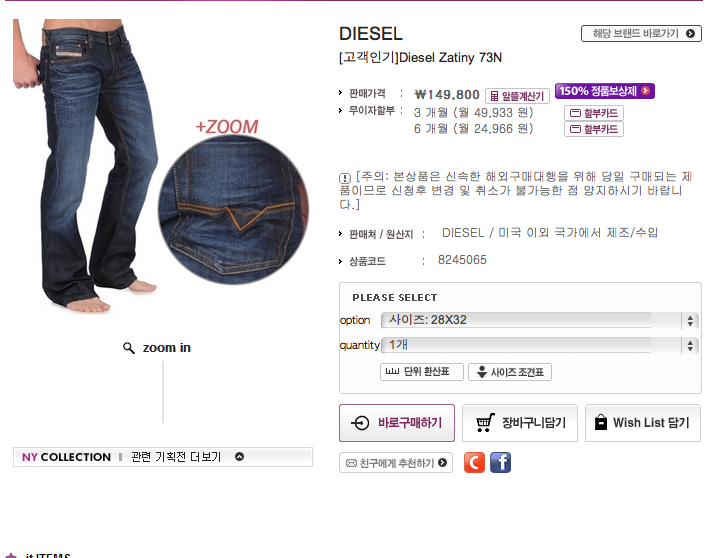Click the main Diesel jeans product photo
The width and height of the screenshot is (706, 558).
[86, 166]
